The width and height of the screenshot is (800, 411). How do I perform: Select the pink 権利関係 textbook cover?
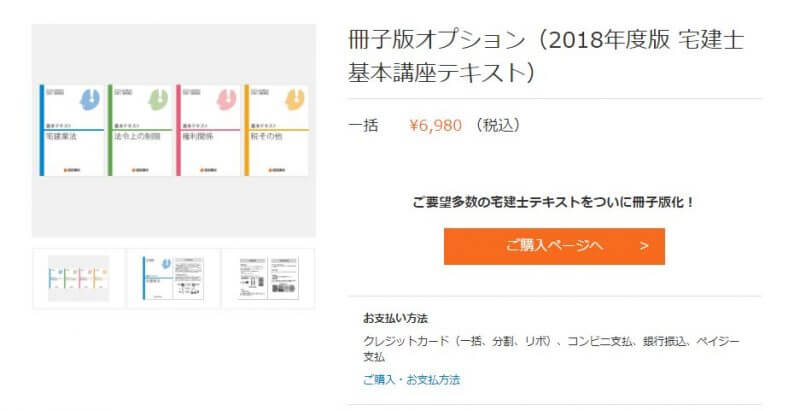point(208,131)
